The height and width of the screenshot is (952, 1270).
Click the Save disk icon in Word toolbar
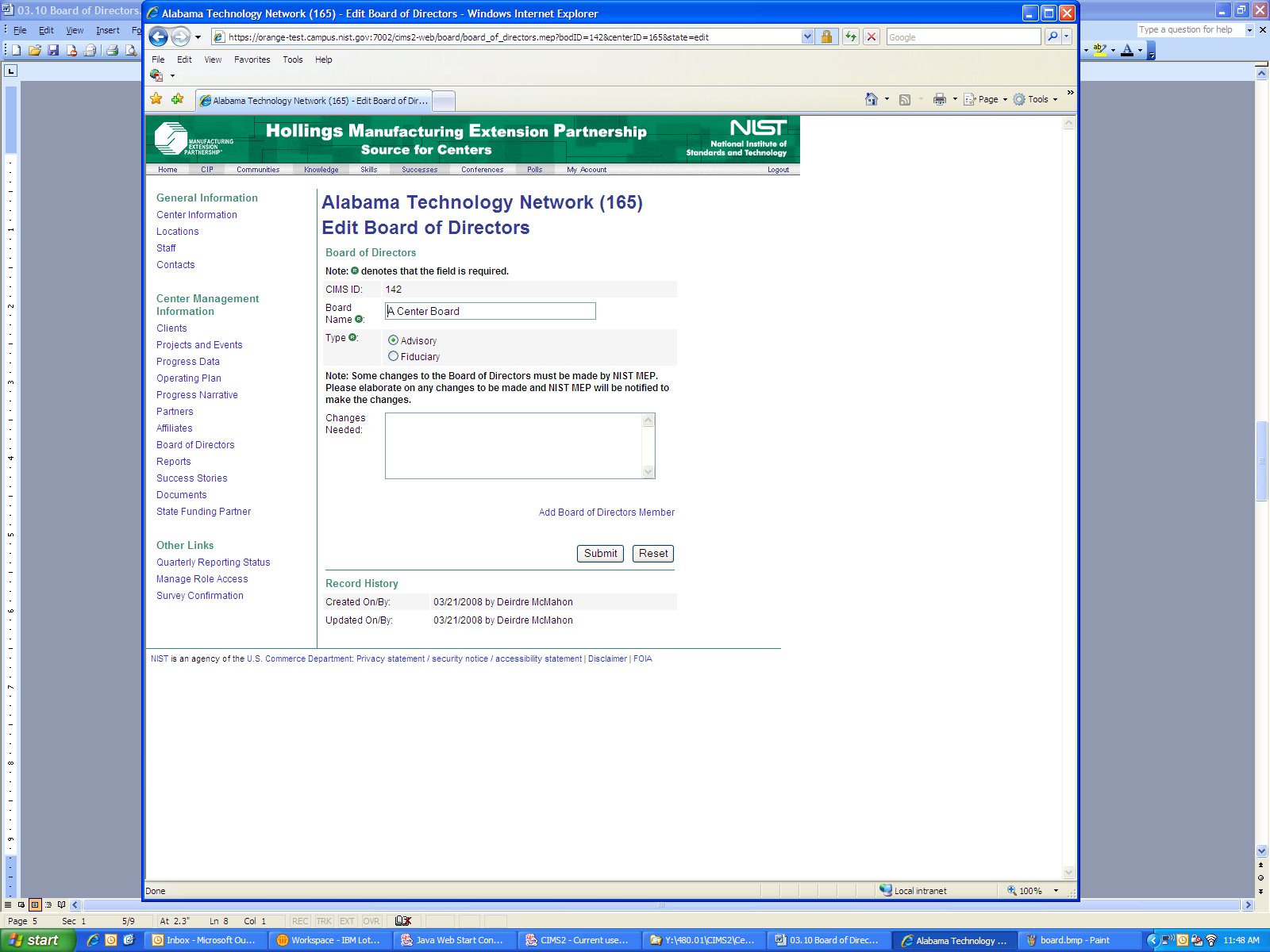click(53, 50)
